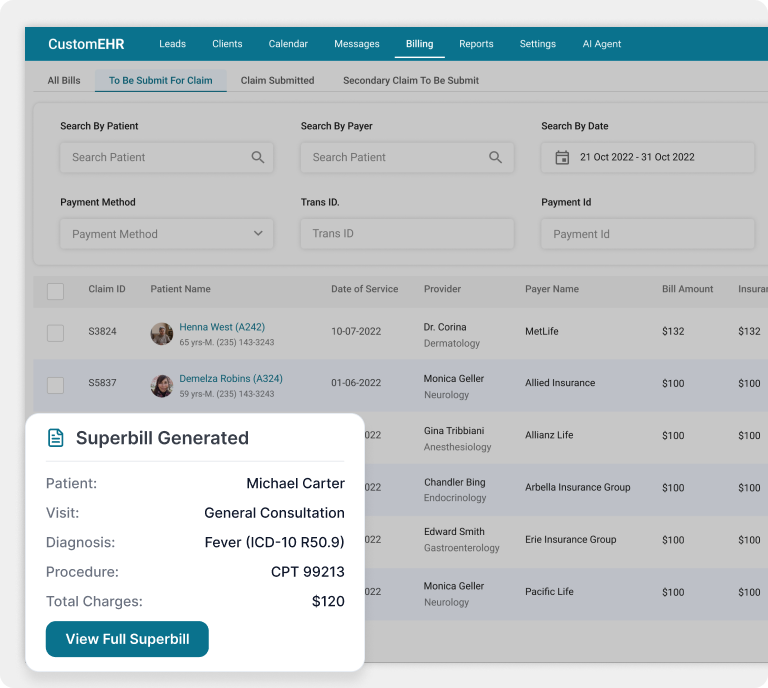Click Henna West's profile avatar
This screenshot has height=688, width=768.
pyautogui.click(x=162, y=334)
